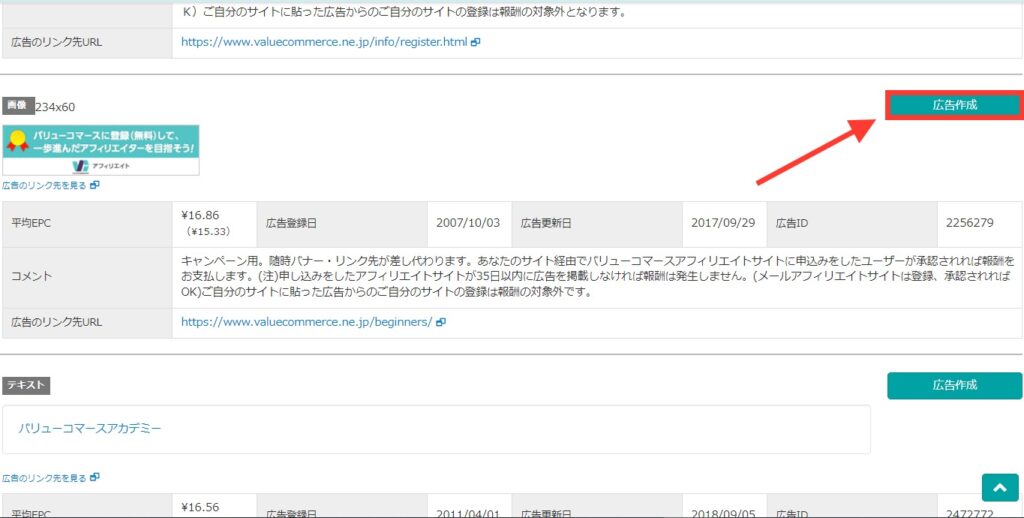Click 広告のリンク先を見る below バリューコマースアカデミー
Screen dimensions: 1024x518
tap(44, 478)
